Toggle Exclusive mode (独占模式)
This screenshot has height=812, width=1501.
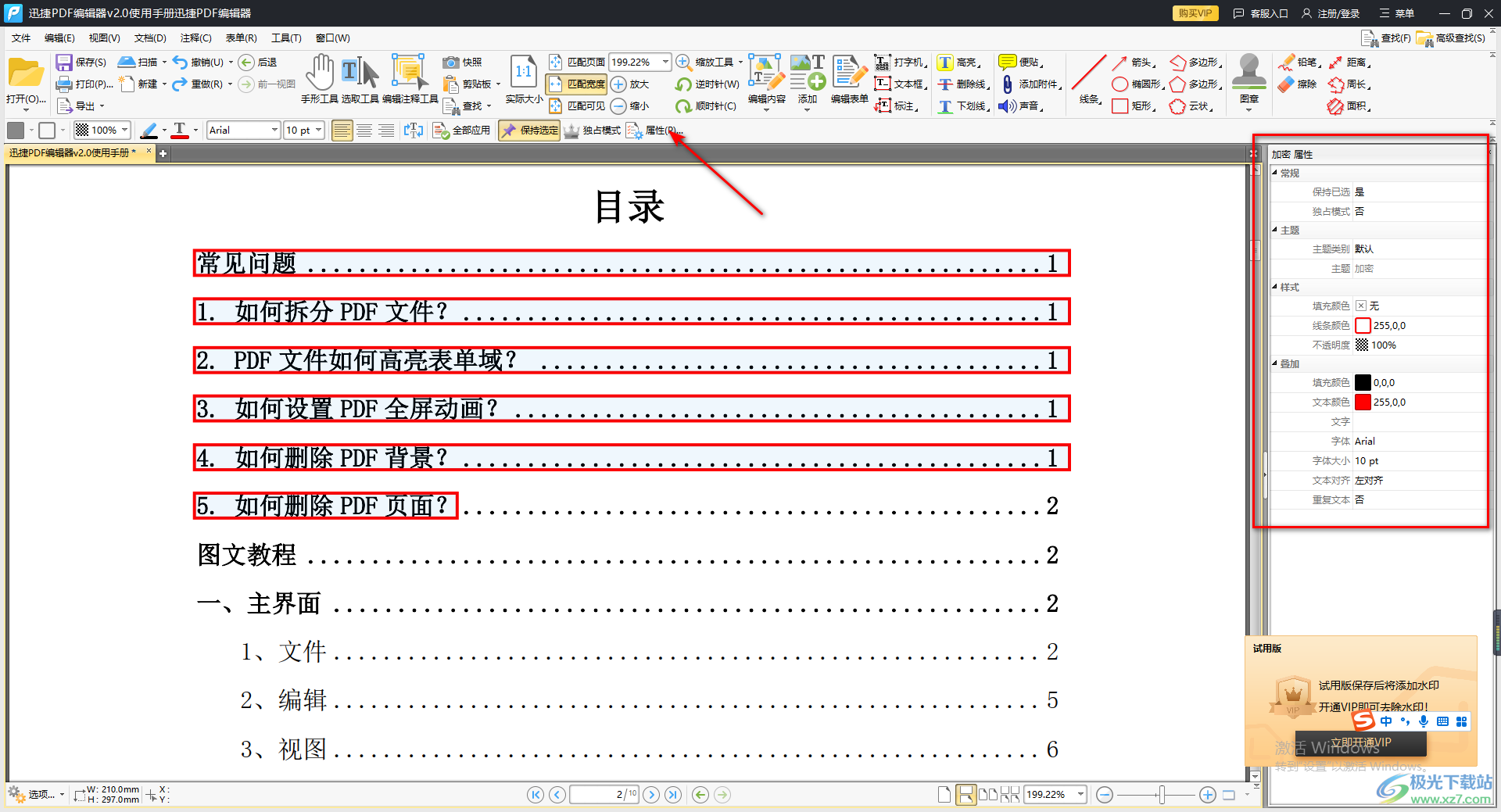[x=592, y=131]
